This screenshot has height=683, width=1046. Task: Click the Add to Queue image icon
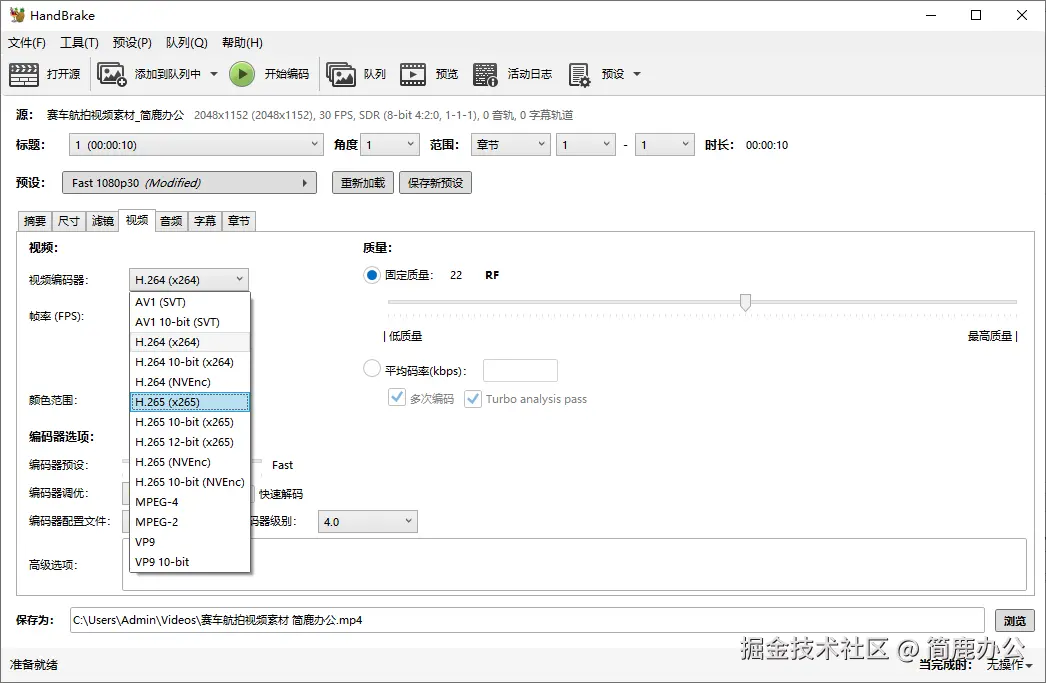pyautogui.click(x=111, y=74)
